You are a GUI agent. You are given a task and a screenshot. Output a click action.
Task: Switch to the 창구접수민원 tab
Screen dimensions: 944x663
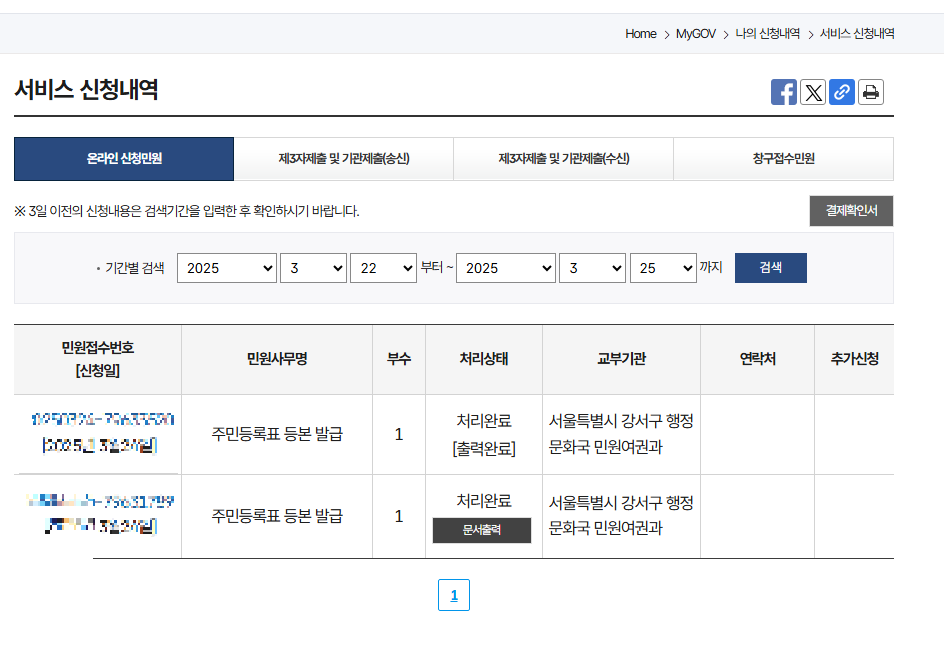pos(783,158)
